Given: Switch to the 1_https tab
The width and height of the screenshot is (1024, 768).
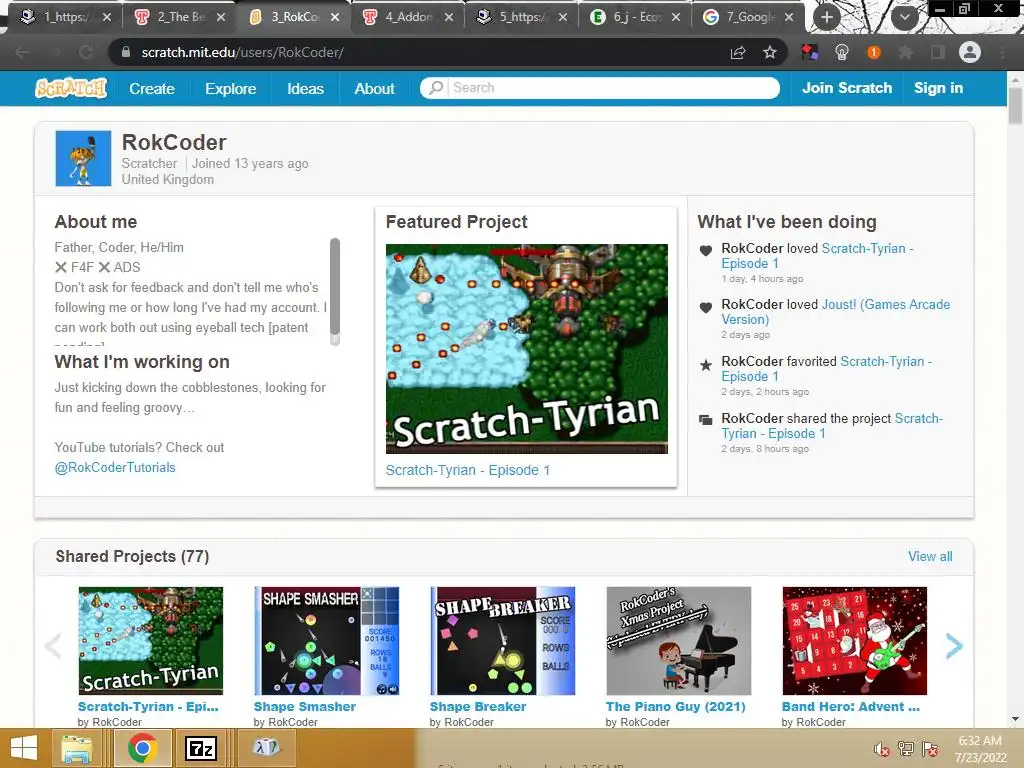Looking at the screenshot, I should click(x=65, y=17).
